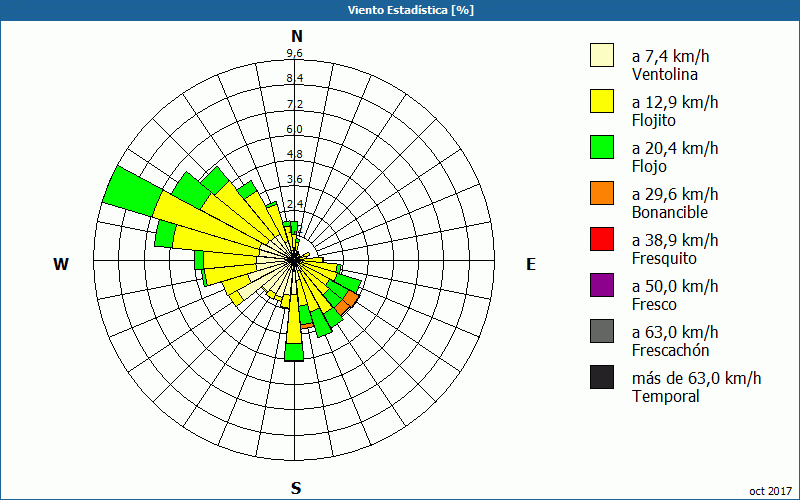Click the E compass label
Viewport: 800px width, 500px height.
click(531, 264)
